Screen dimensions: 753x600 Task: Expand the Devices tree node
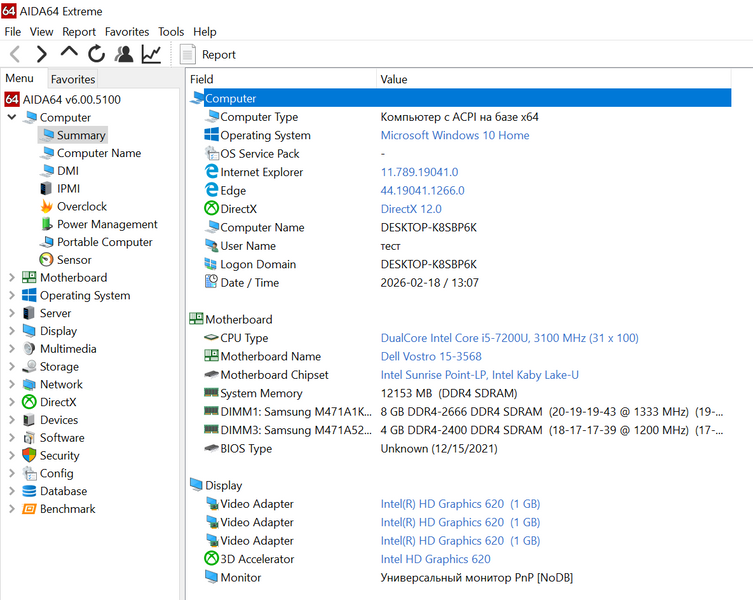[x=12, y=420]
